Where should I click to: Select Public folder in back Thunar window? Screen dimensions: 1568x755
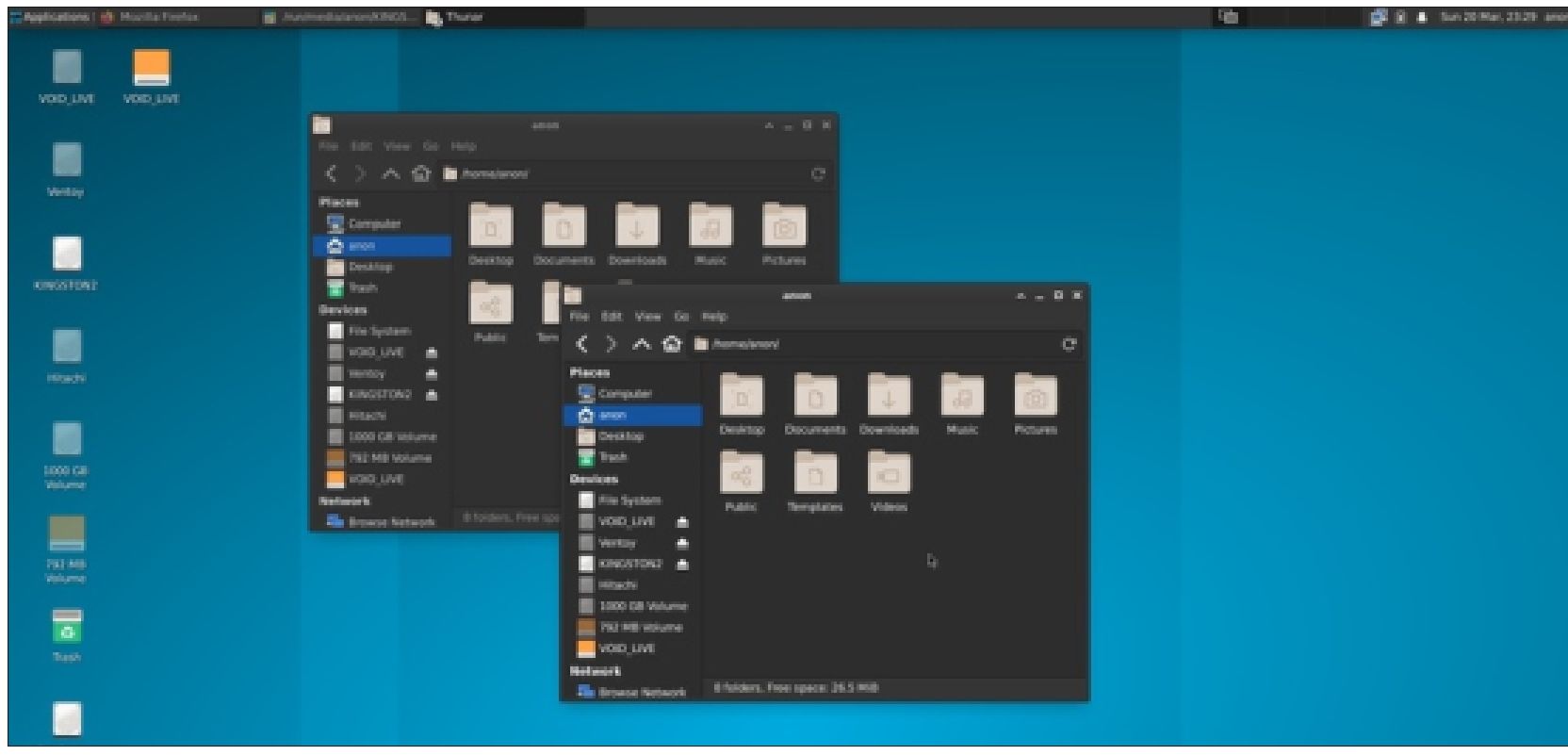490,311
